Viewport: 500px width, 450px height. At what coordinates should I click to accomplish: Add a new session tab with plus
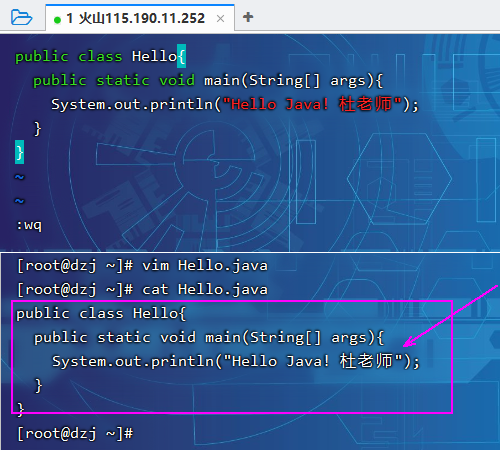point(248,17)
